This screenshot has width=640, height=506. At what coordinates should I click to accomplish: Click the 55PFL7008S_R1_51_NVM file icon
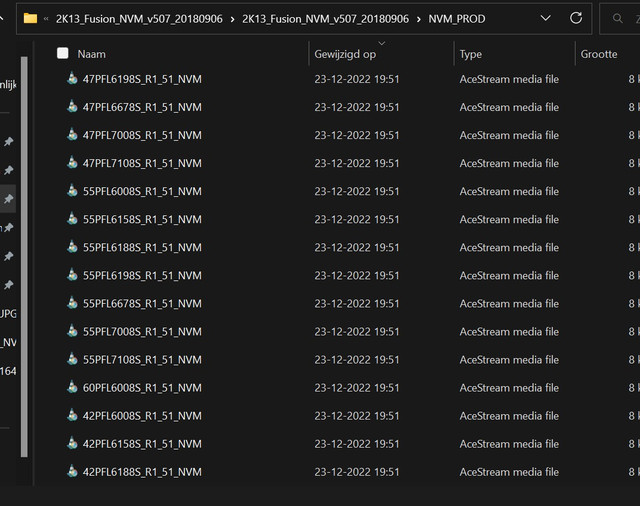(x=72, y=331)
